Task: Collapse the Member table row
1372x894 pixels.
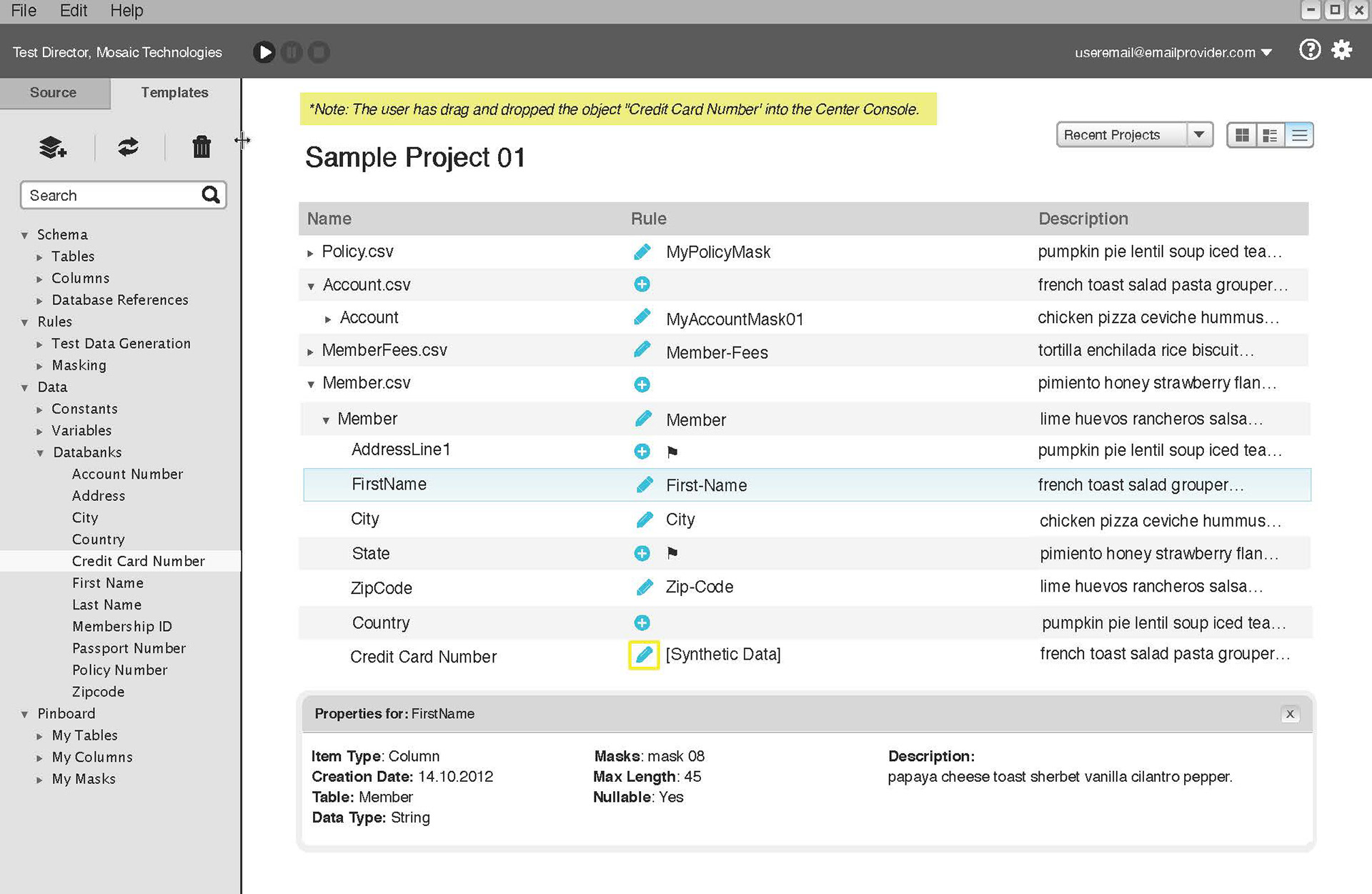Action: (x=326, y=420)
